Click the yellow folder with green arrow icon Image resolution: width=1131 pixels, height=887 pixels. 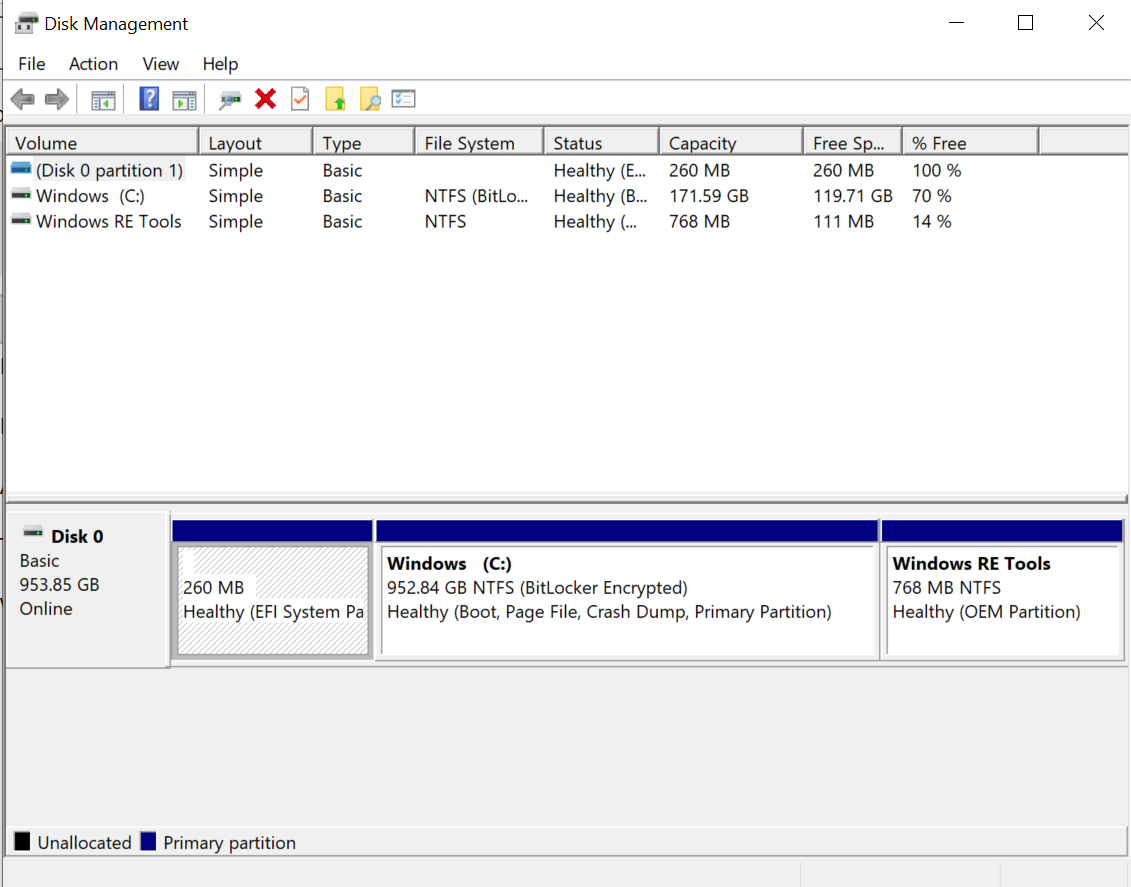coord(335,99)
